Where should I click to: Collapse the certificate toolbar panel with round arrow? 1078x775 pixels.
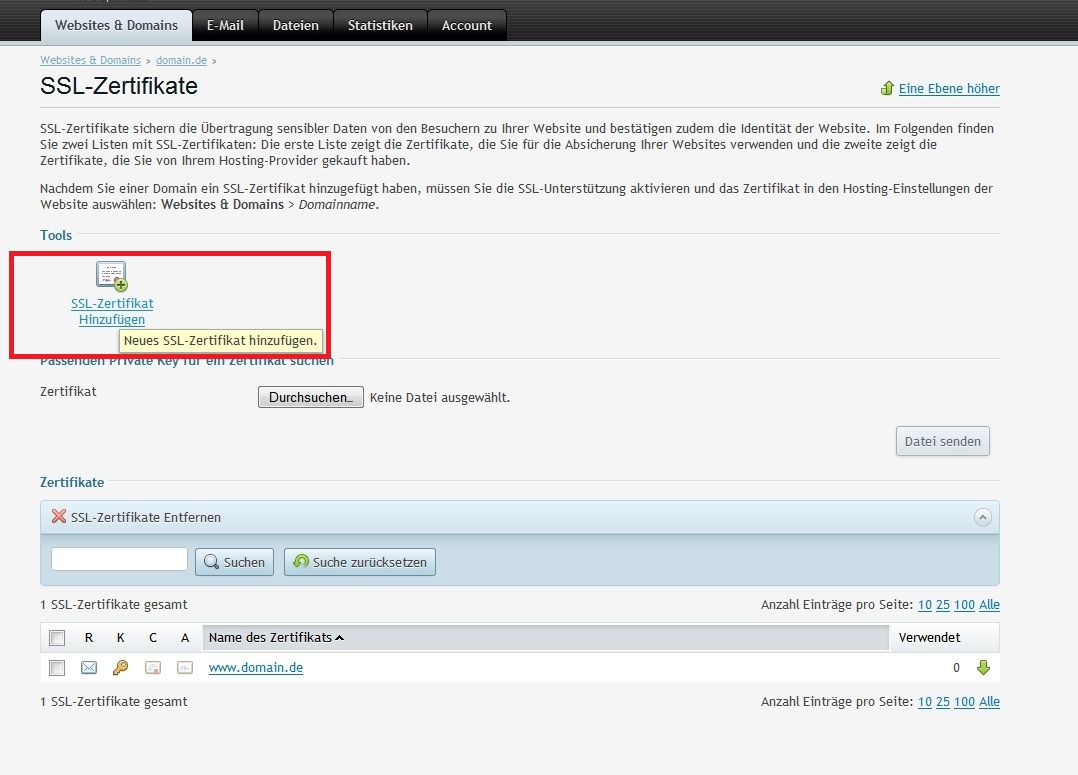tap(982, 517)
